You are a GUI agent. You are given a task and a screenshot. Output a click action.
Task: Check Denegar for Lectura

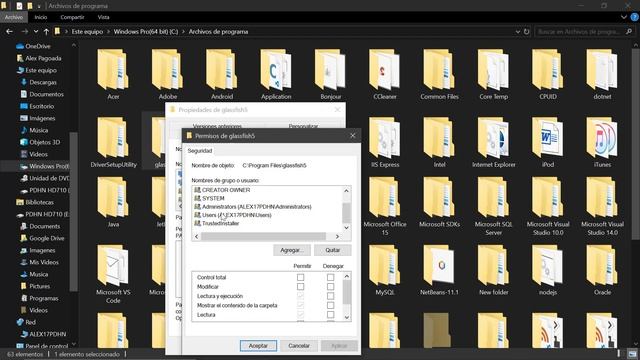tap(330, 315)
